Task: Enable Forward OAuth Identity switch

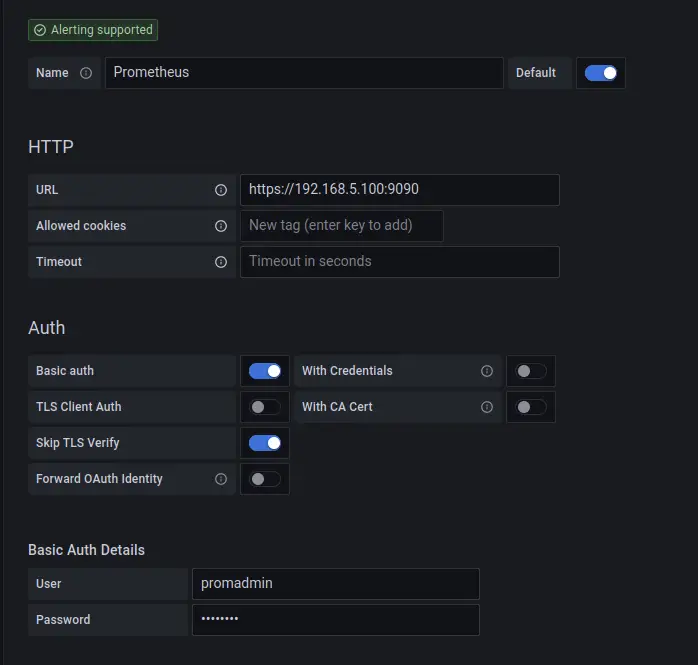Action: tap(265, 479)
